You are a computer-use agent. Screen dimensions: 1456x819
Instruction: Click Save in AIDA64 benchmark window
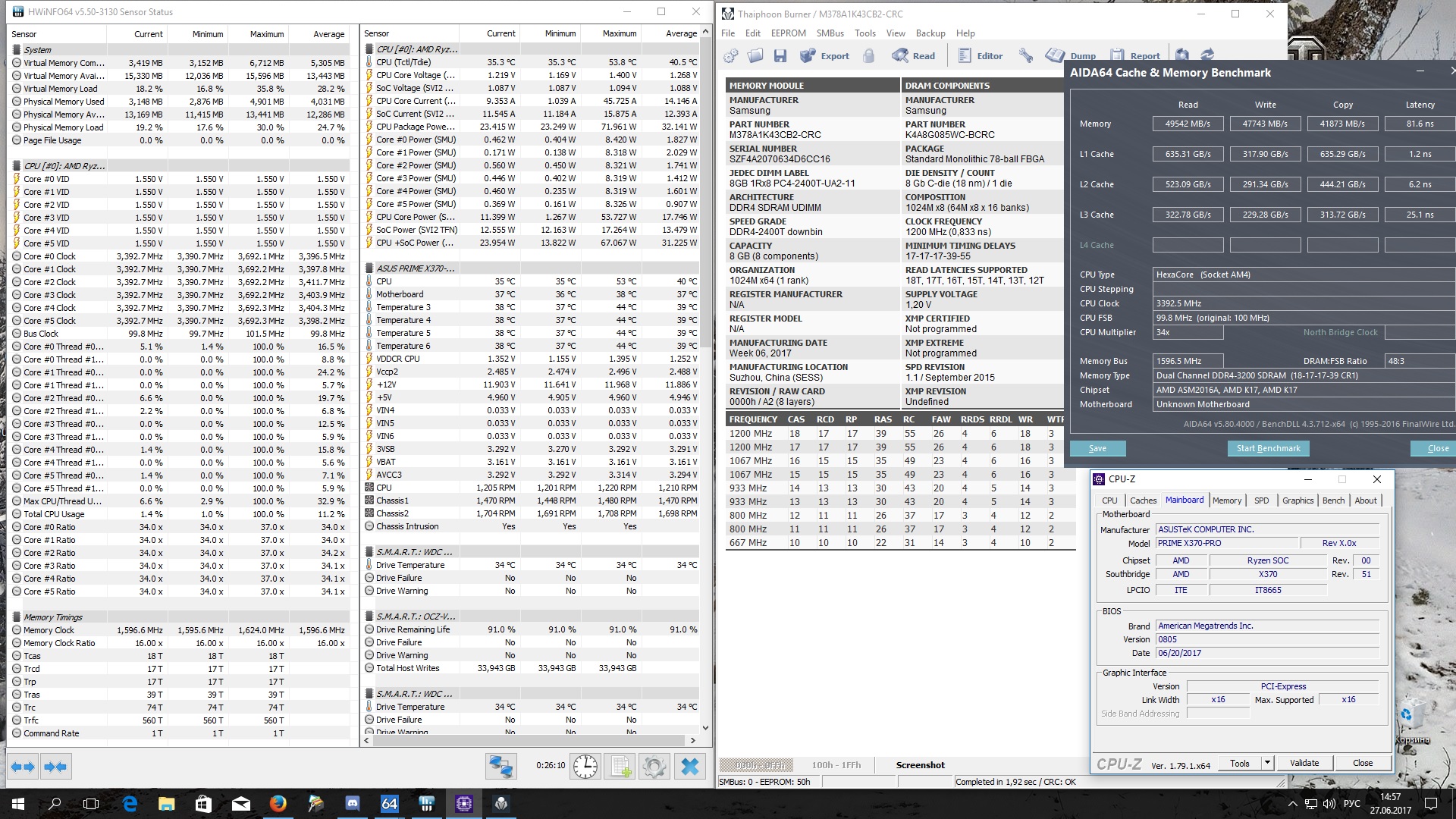[1097, 448]
